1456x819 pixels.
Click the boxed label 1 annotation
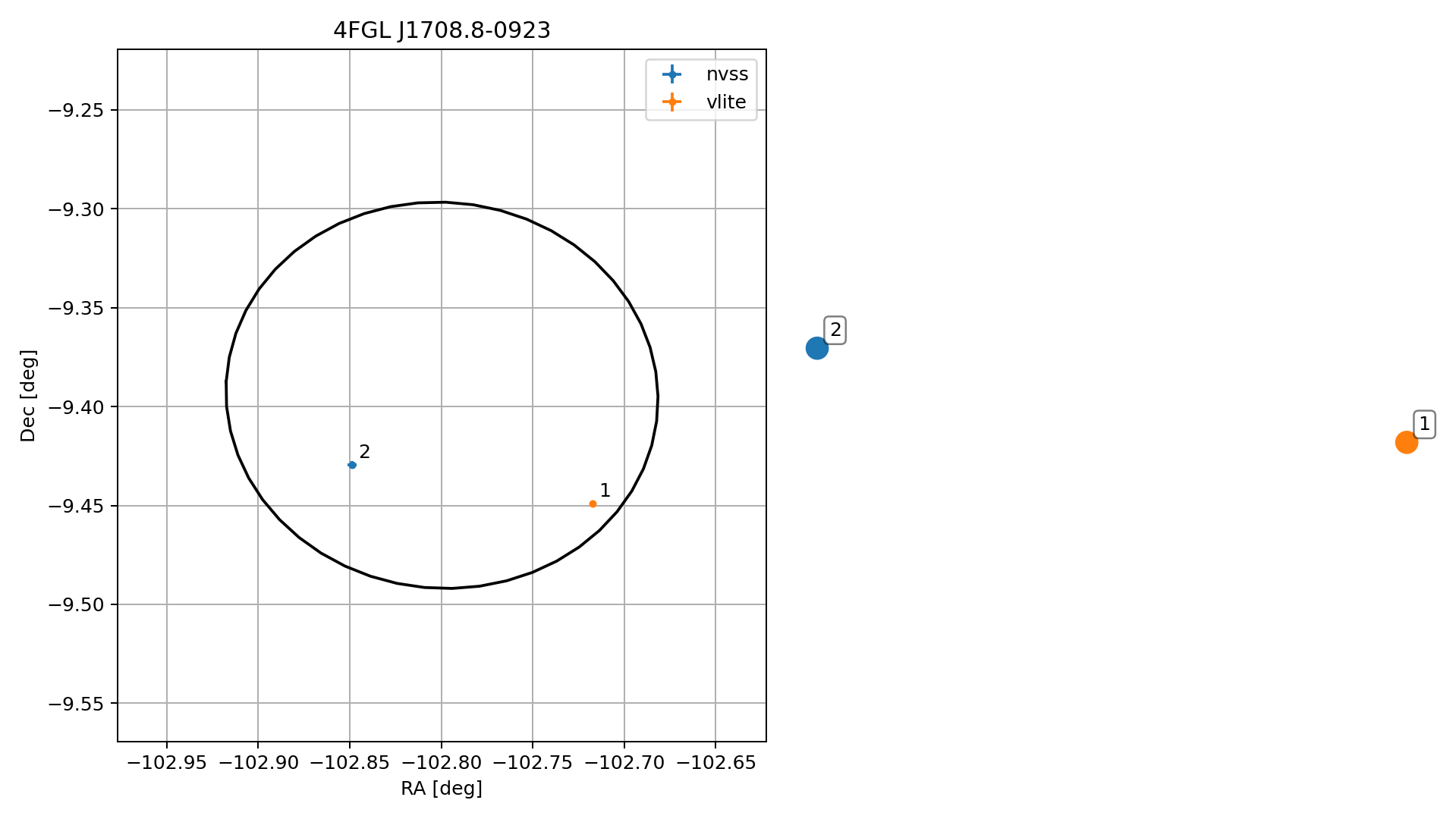[1424, 425]
